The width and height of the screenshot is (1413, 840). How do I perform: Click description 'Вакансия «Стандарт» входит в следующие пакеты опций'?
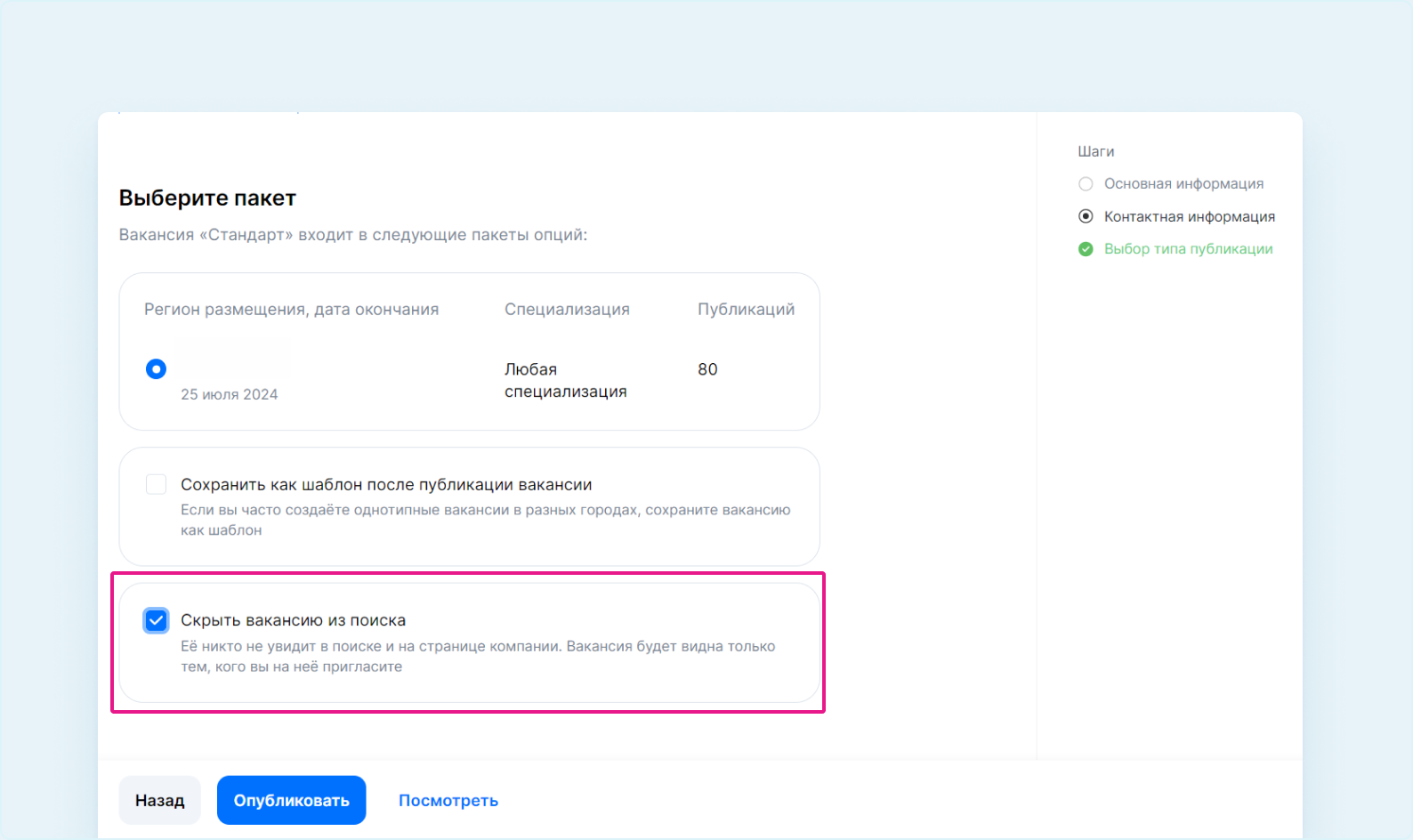pos(353,235)
